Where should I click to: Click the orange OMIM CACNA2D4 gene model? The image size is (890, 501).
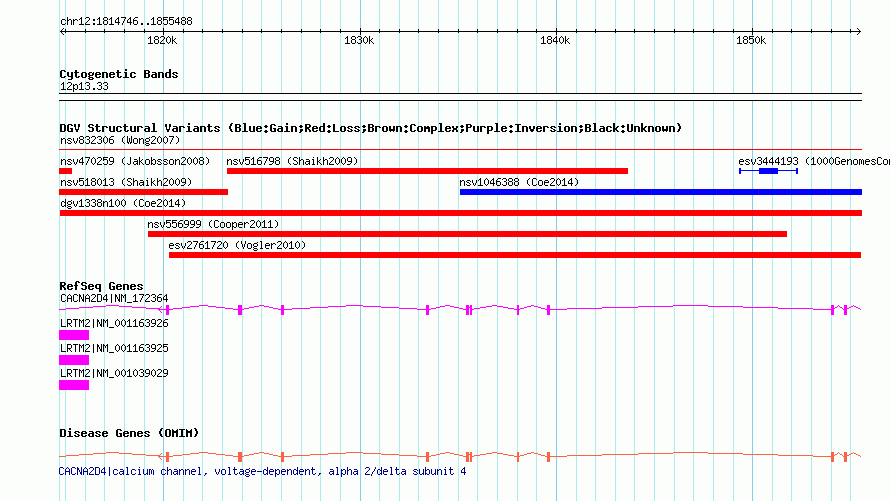tap(460, 456)
